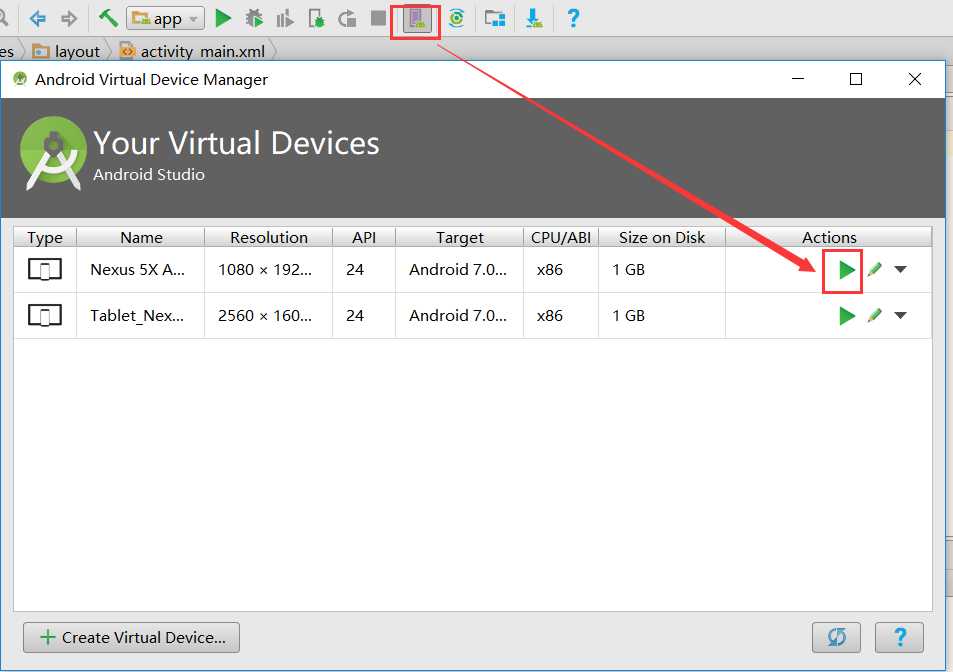Sort by the Target column header
Viewport: 953px width, 672px height.
click(459, 237)
